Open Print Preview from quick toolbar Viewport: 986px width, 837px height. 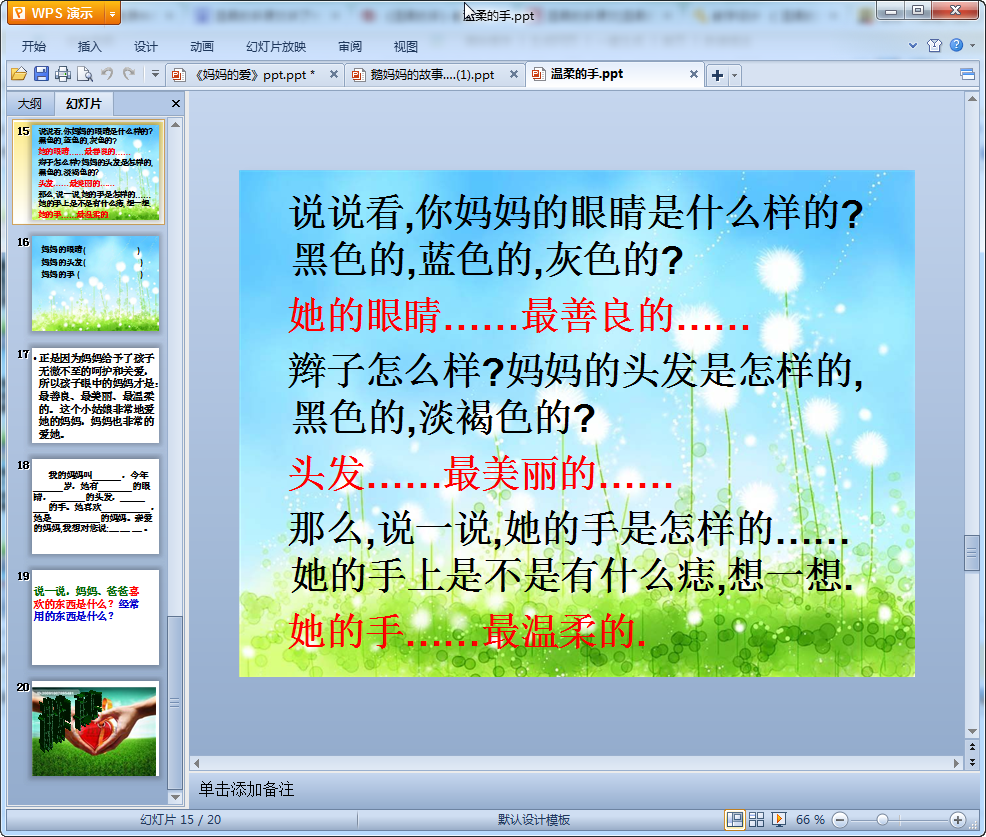pos(85,74)
